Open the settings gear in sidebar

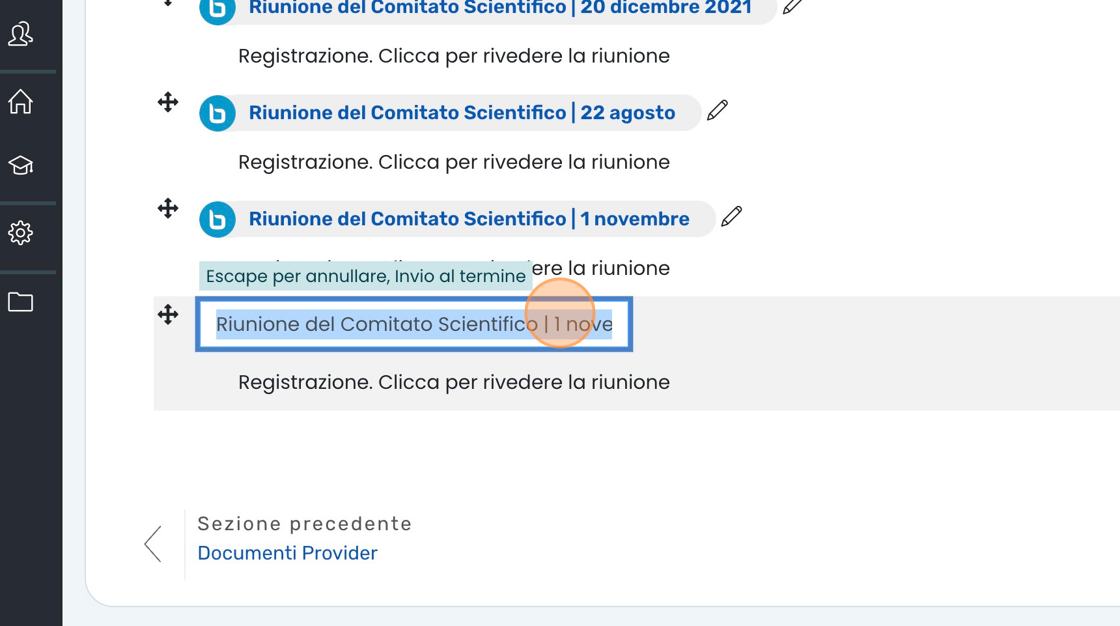tap(20, 233)
